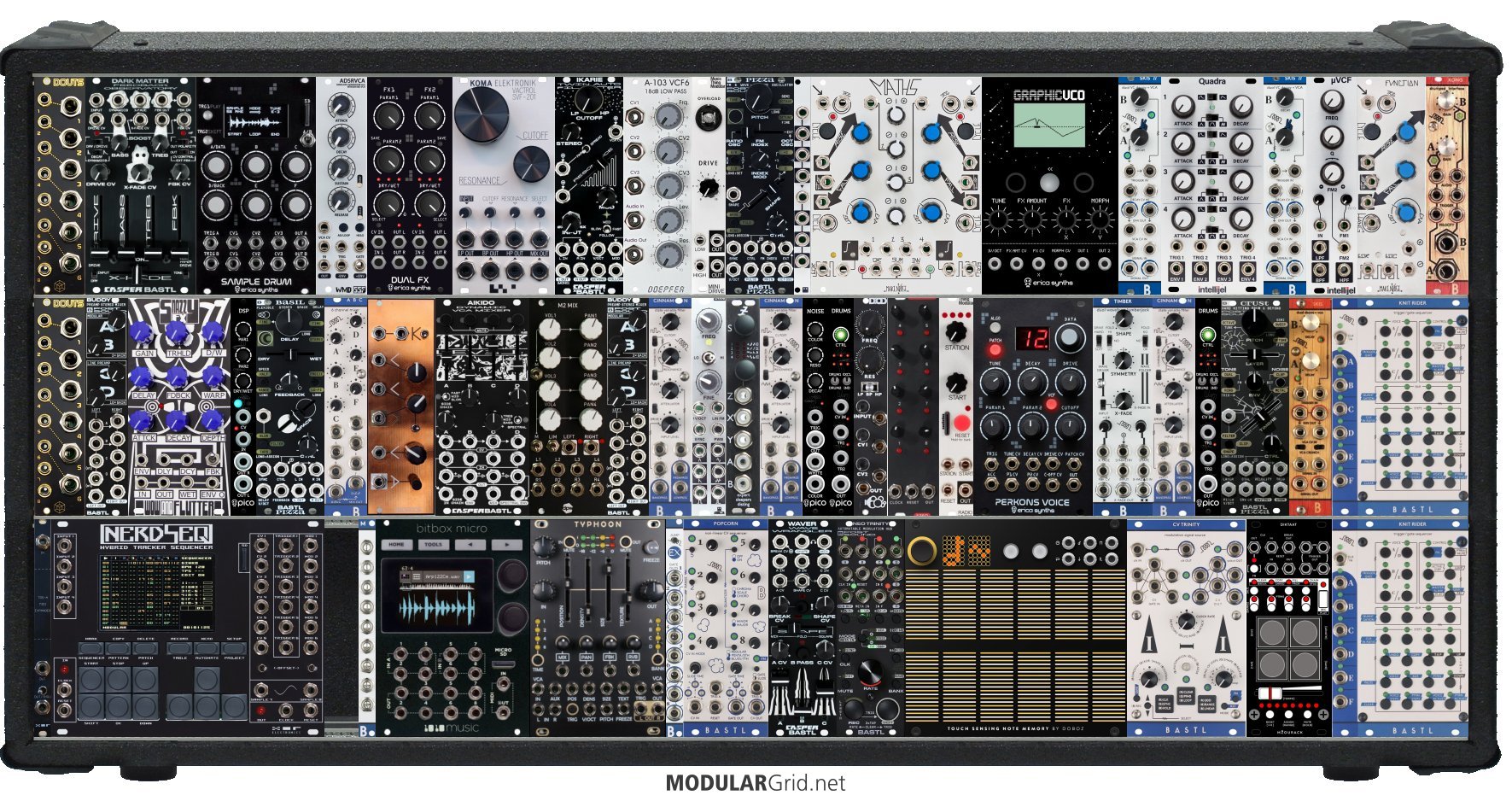Select the Ikarie twin filter module
Image resolution: width=1512 pixels, height=801 pixels.
point(588,185)
